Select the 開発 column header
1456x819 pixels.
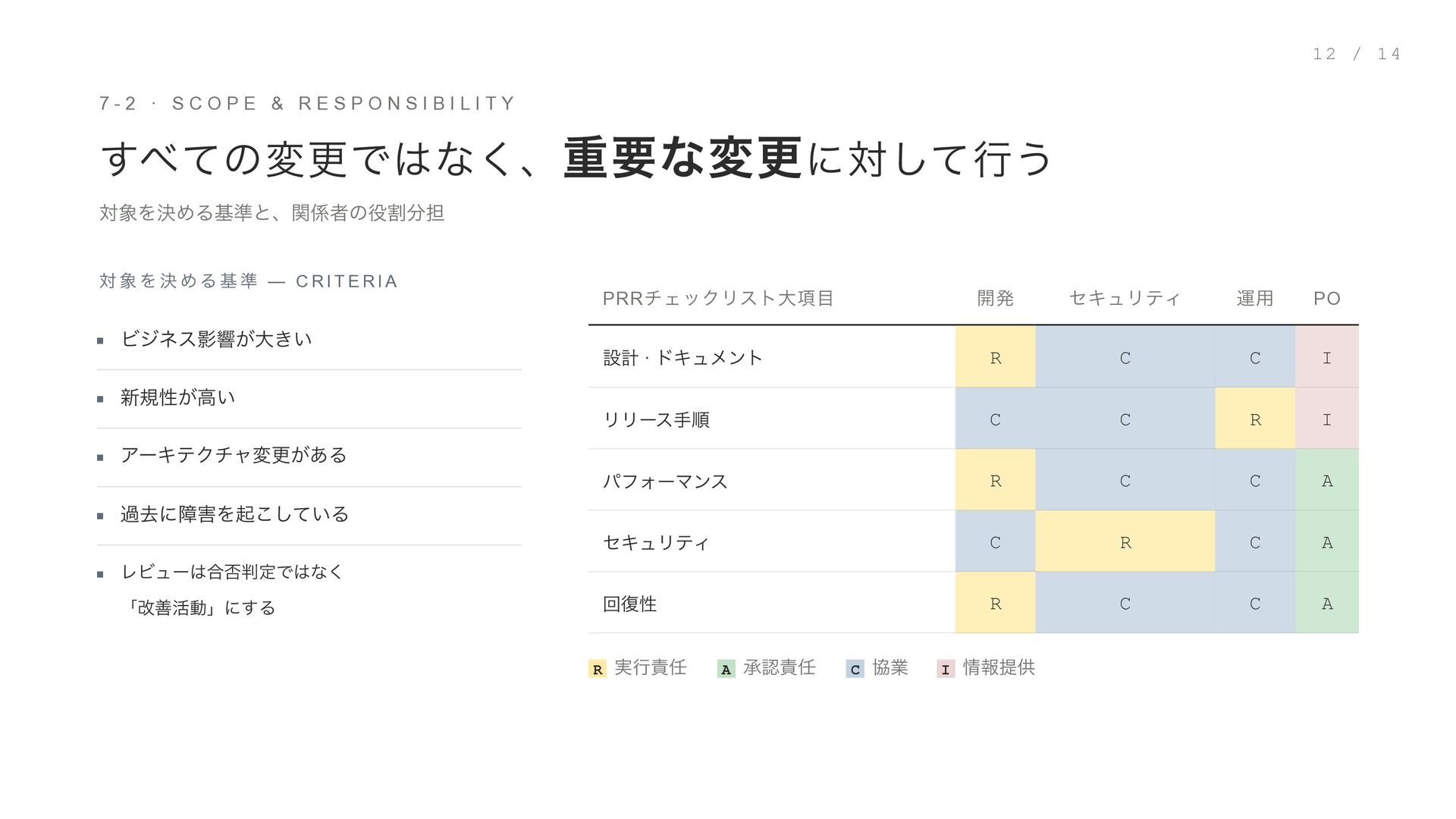point(995,298)
